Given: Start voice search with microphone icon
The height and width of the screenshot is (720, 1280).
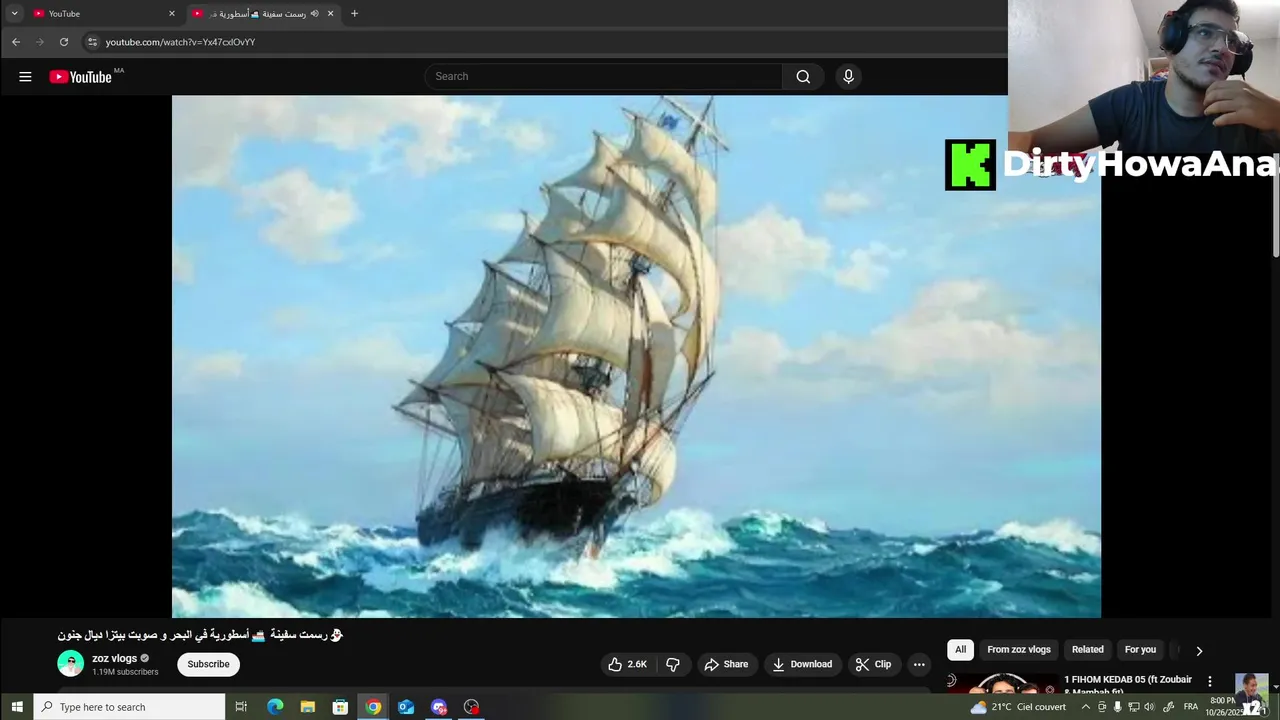Looking at the screenshot, I should click(848, 77).
